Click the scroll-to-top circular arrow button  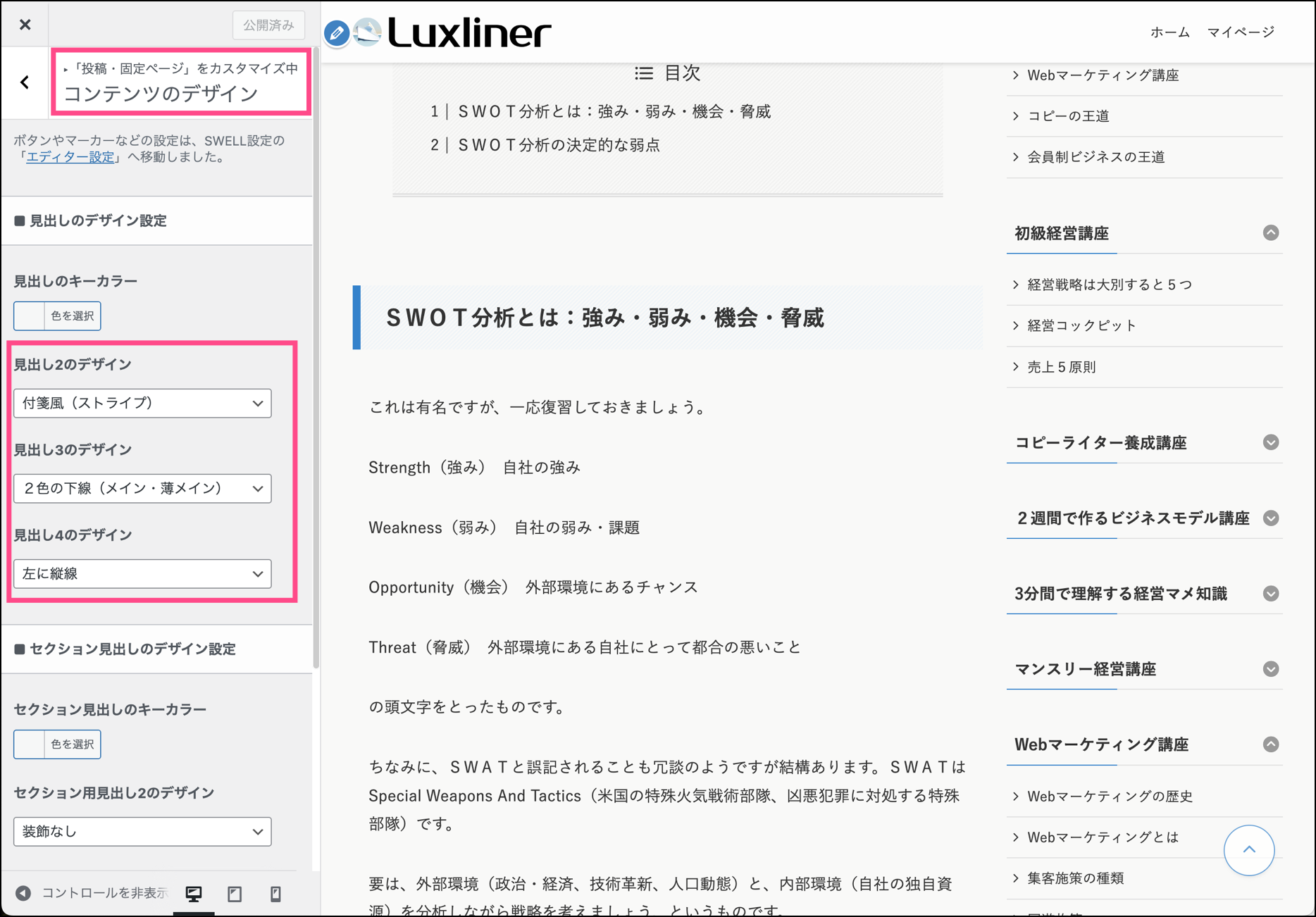coord(1248,850)
